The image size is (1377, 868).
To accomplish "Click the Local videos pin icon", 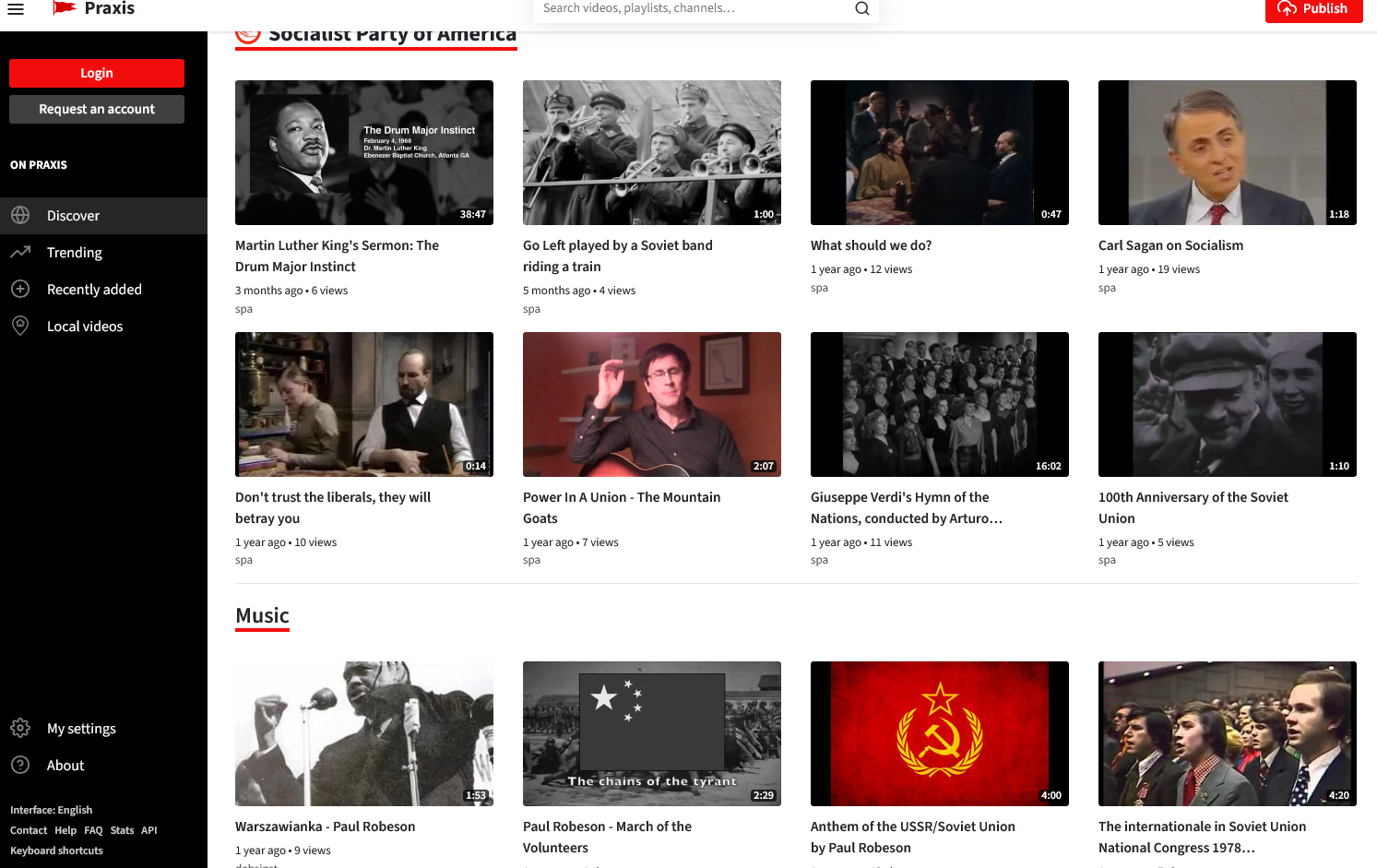I will coord(20,326).
